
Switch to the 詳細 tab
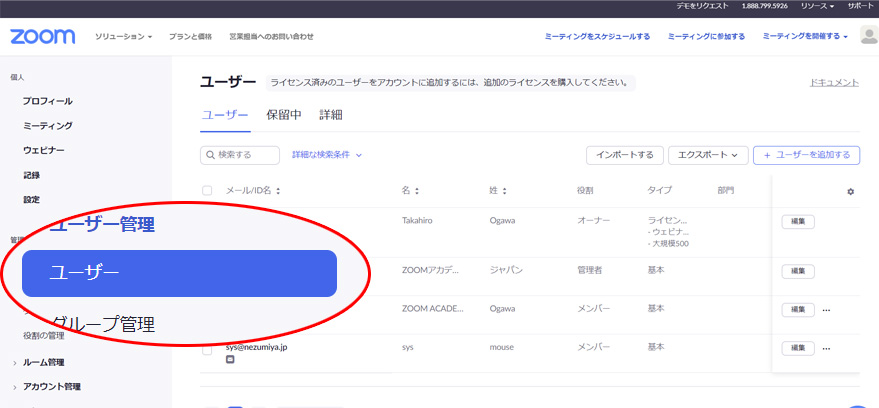point(330,115)
